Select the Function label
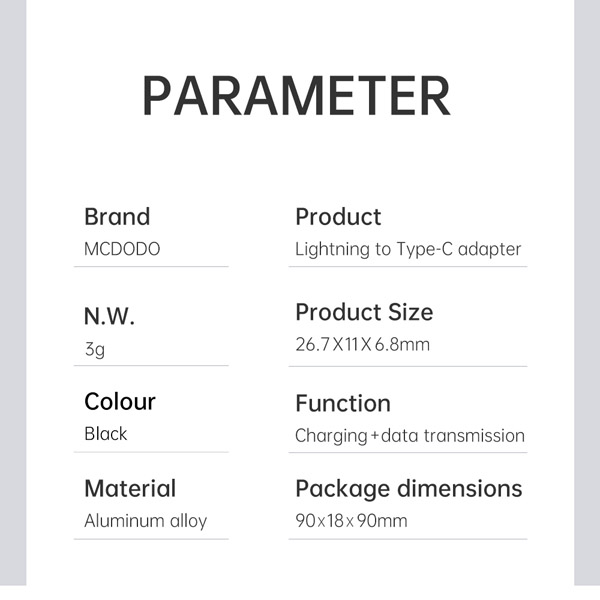Image resolution: width=600 pixels, height=600 pixels. point(343,404)
